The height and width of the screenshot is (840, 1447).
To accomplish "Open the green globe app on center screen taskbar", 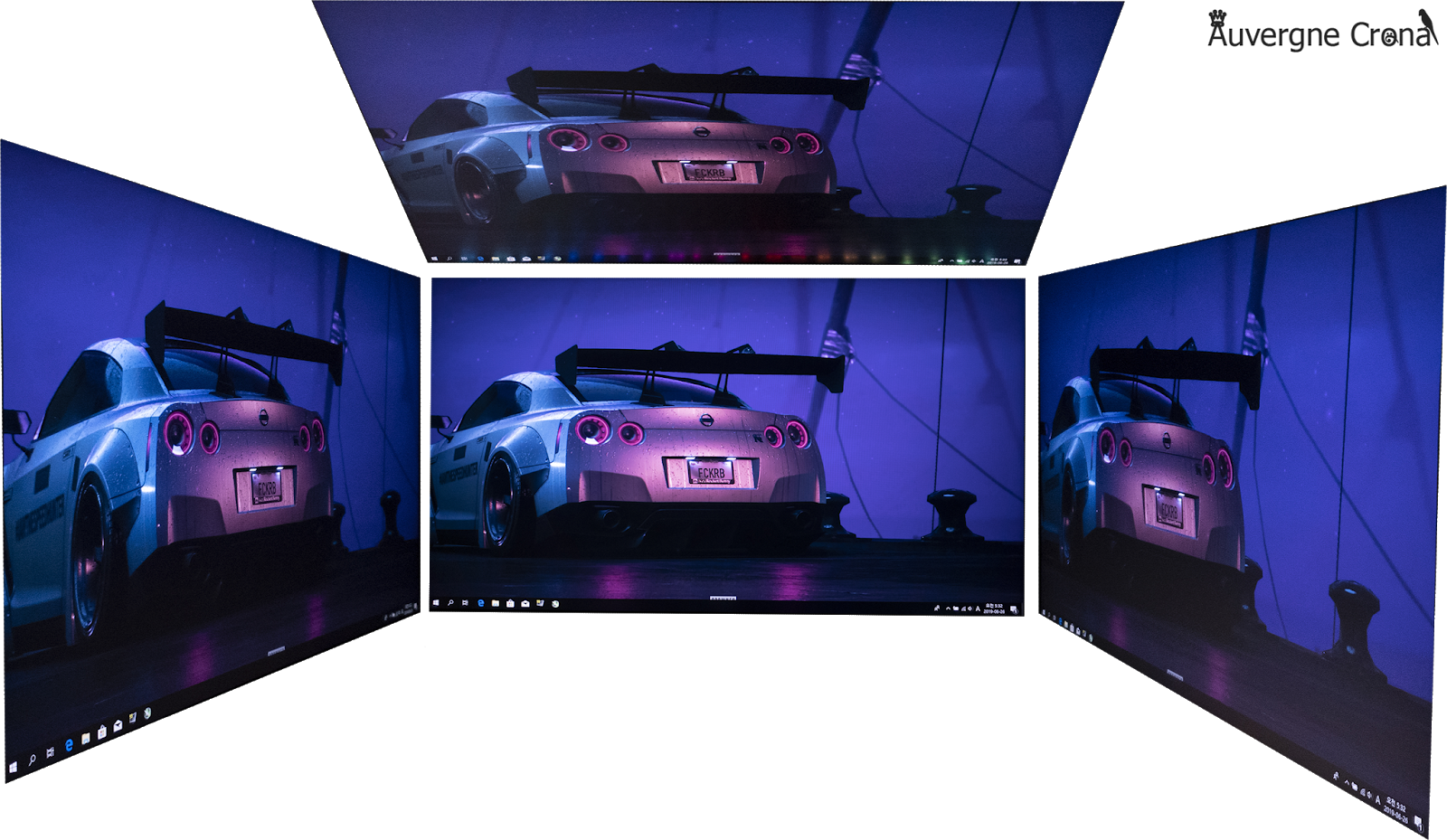I will pyautogui.click(x=554, y=603).
